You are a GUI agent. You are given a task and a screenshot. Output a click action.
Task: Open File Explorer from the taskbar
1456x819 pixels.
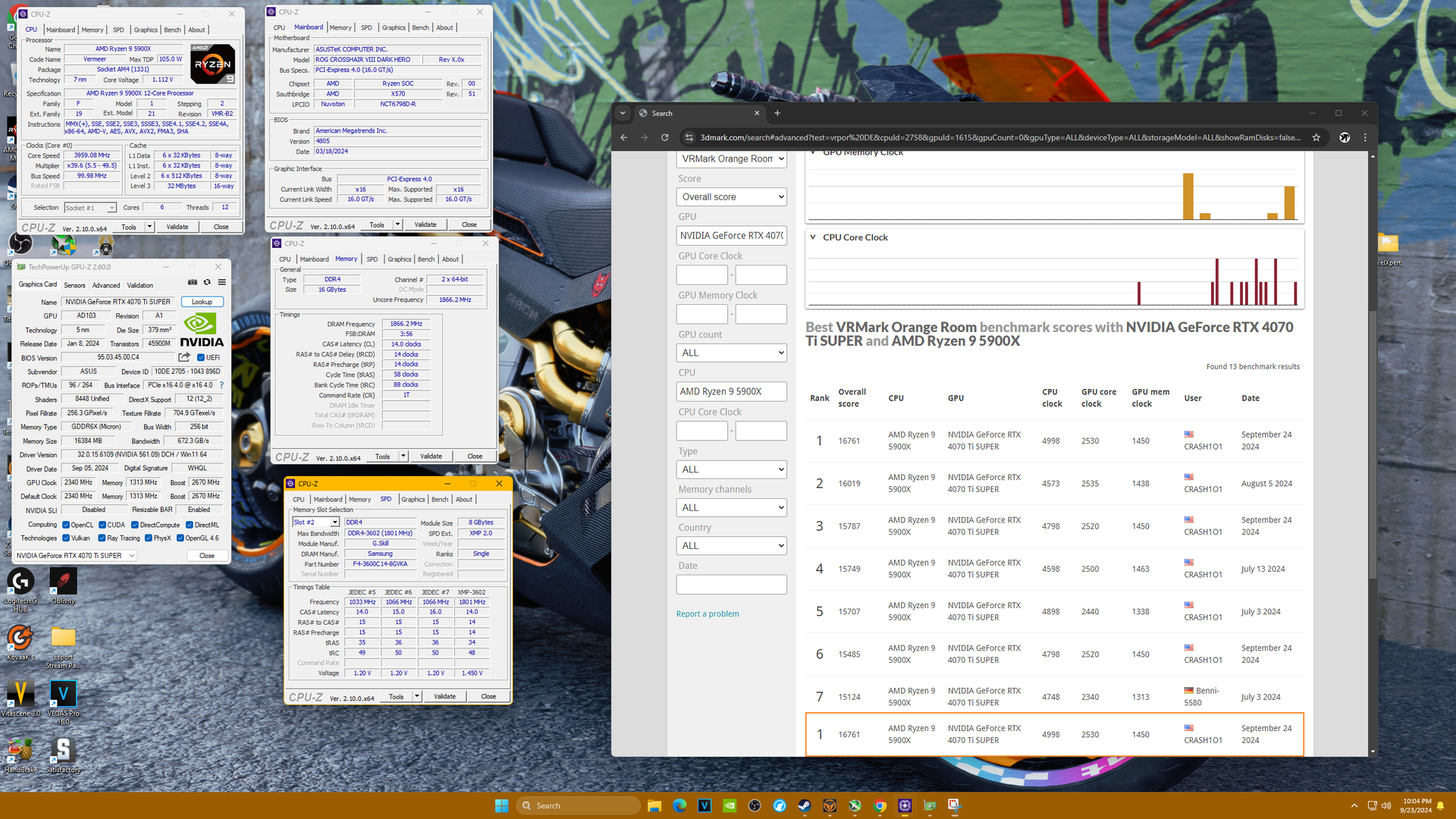(x=654, y=805)
